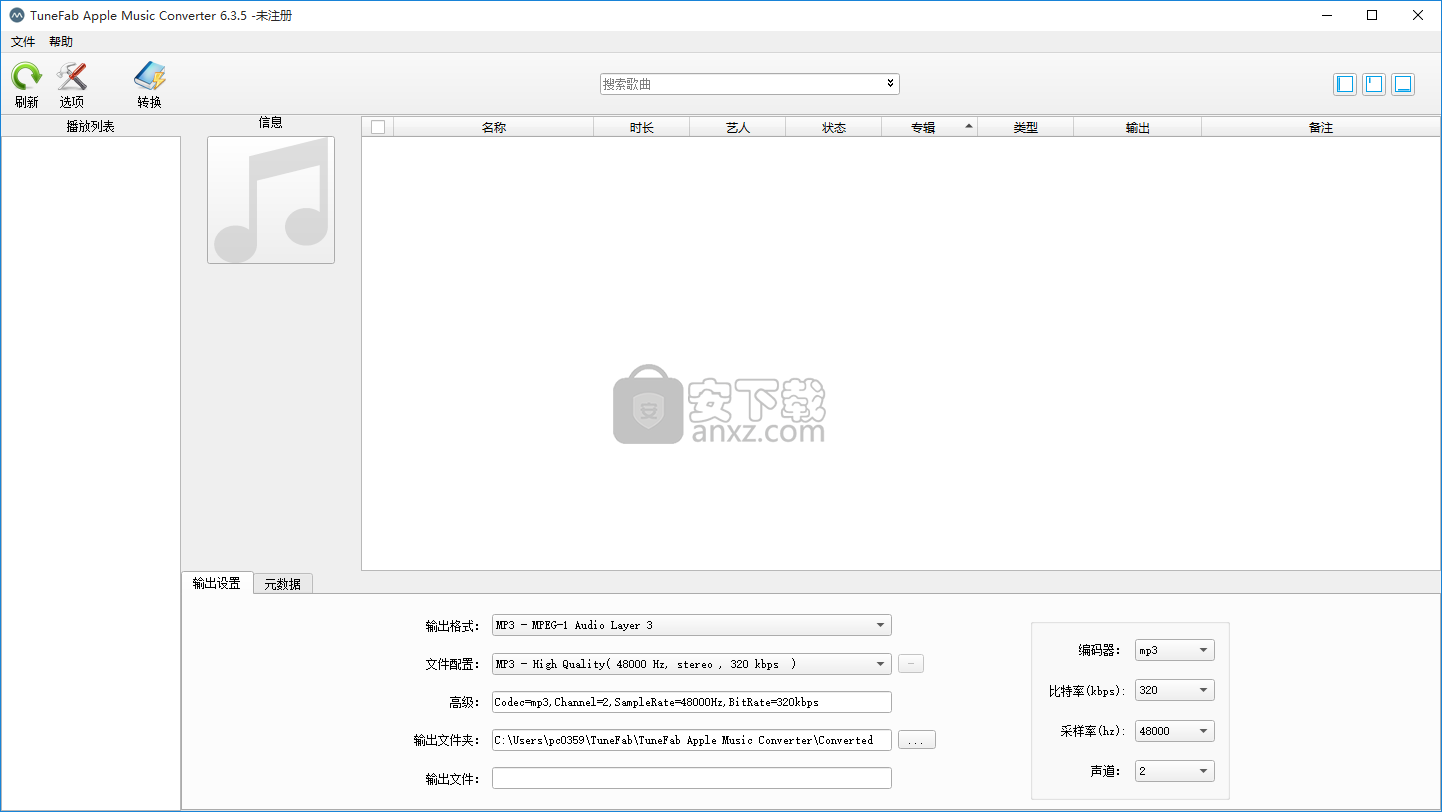Image resolution: width=1442 pixels, height=812 pixels.
Task: Sort by 名称 column header
Action: (x=494, y=127)
